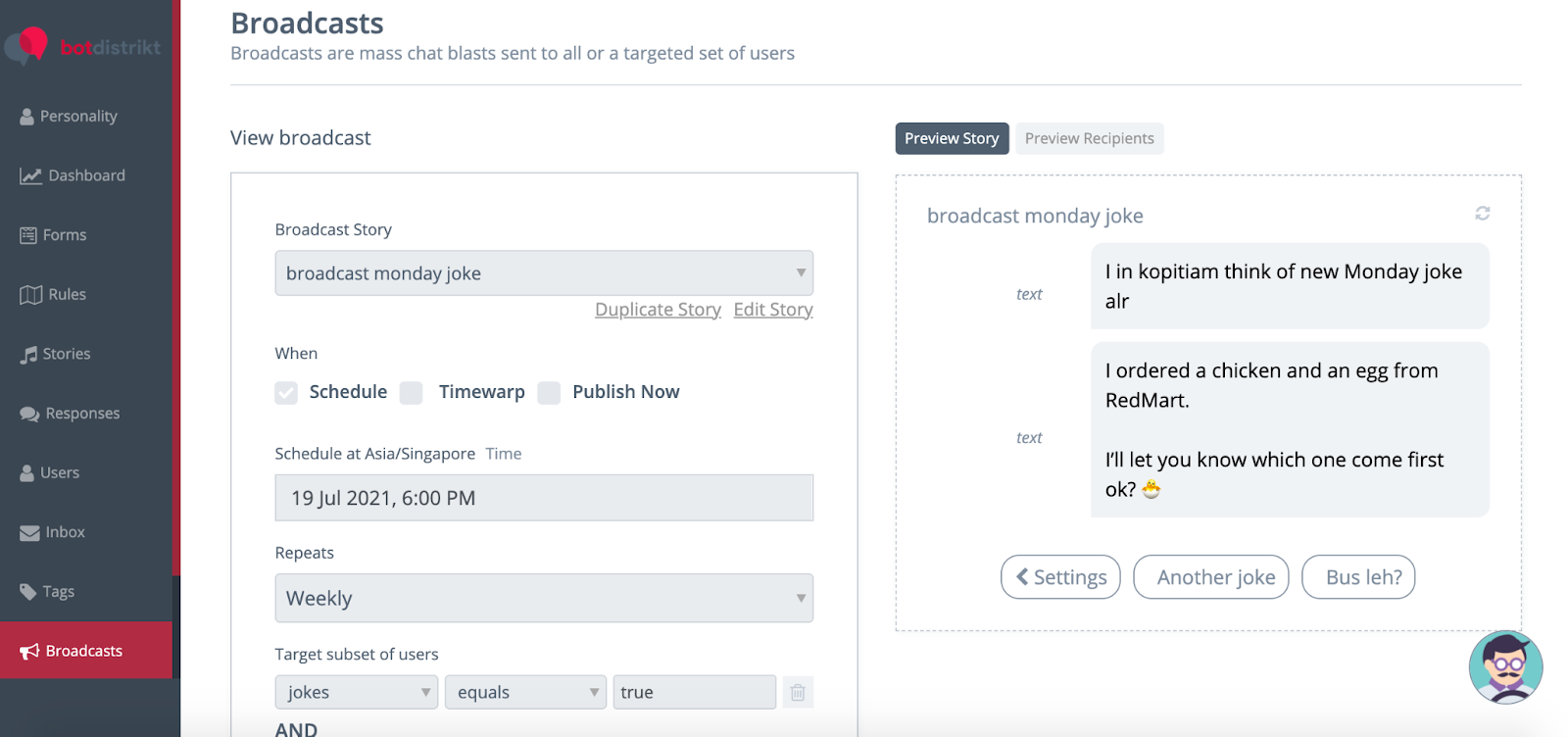Click the Responses chat bubbles icon
Viewport: 1568px width, 737px height.
[29, 415]
